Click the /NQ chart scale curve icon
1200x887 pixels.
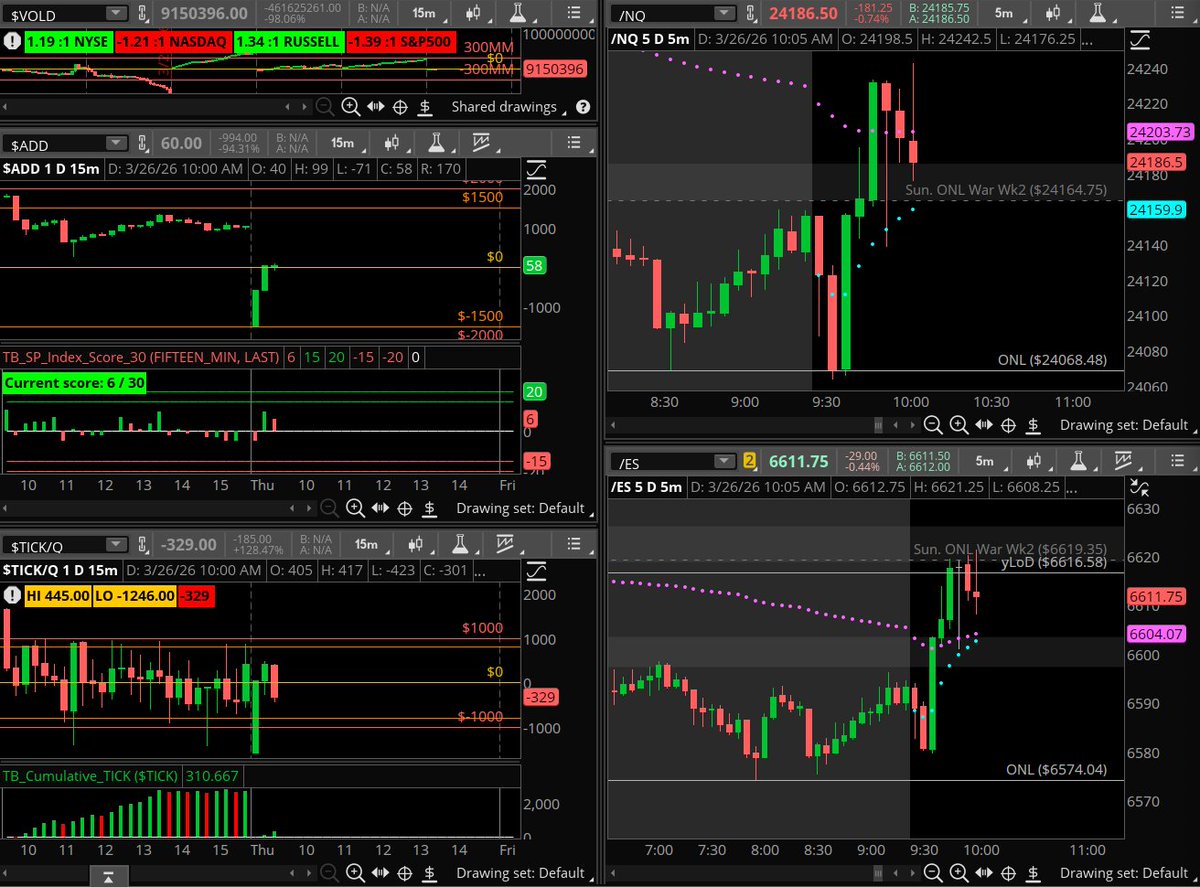tap(1140, 39)
